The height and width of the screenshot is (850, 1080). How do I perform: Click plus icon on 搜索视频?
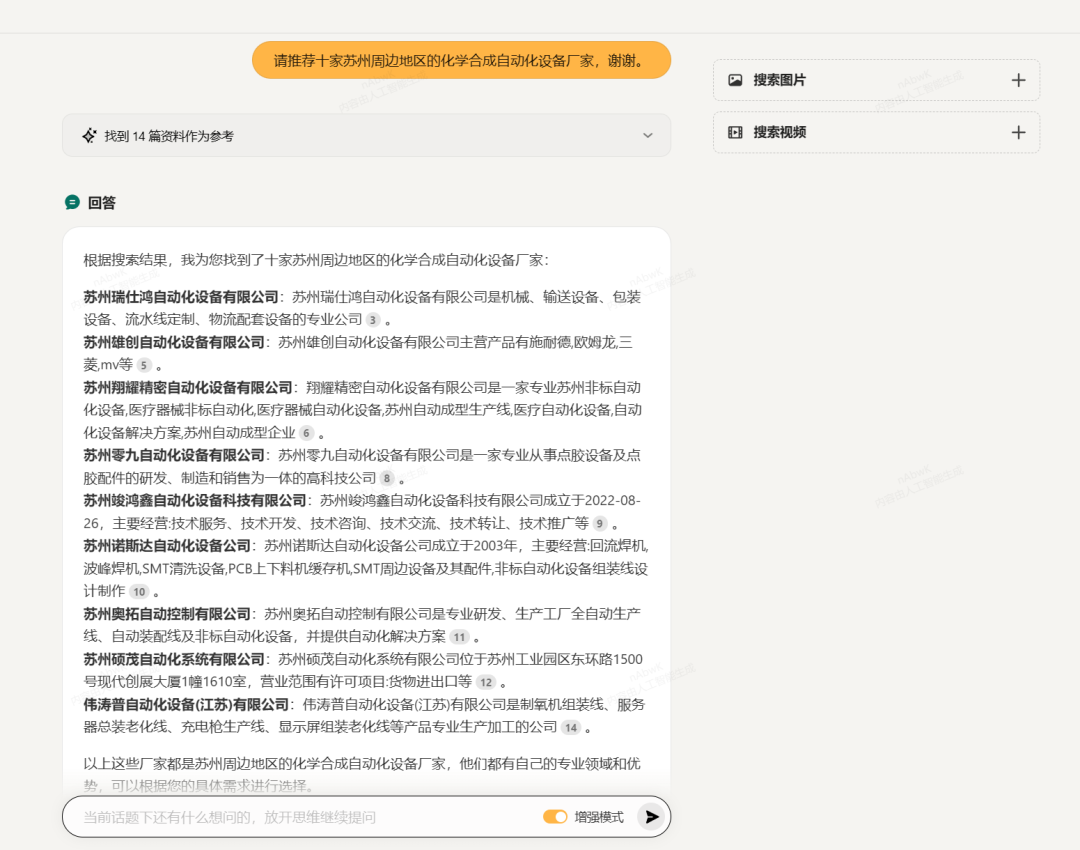1018,132
